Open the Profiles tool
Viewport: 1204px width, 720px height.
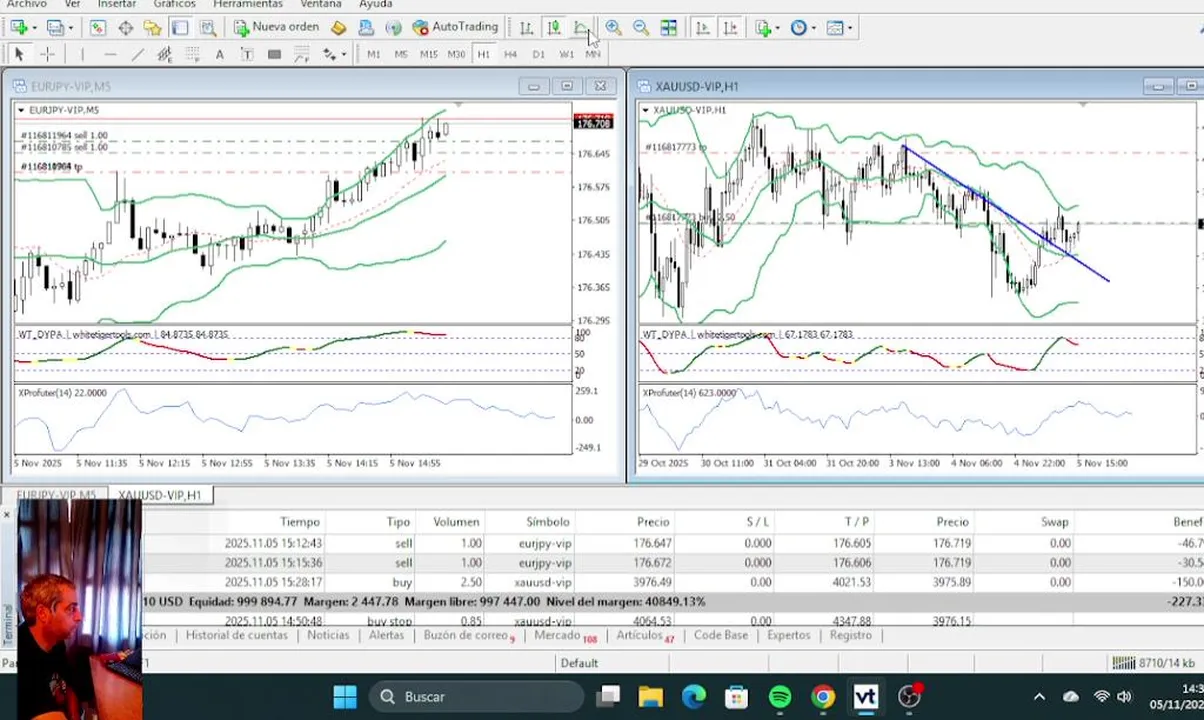[x=54, y=27]
